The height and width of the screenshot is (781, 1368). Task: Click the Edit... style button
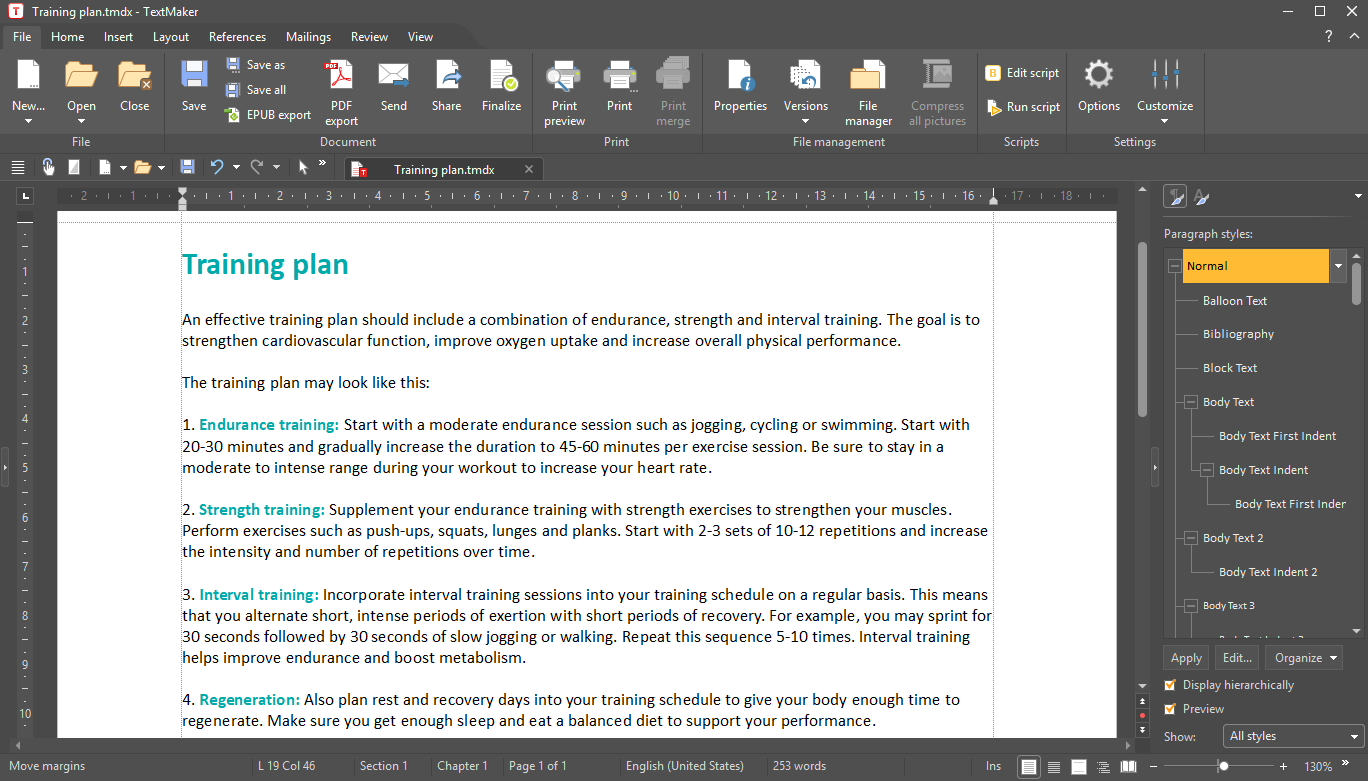click(1237, 658)
